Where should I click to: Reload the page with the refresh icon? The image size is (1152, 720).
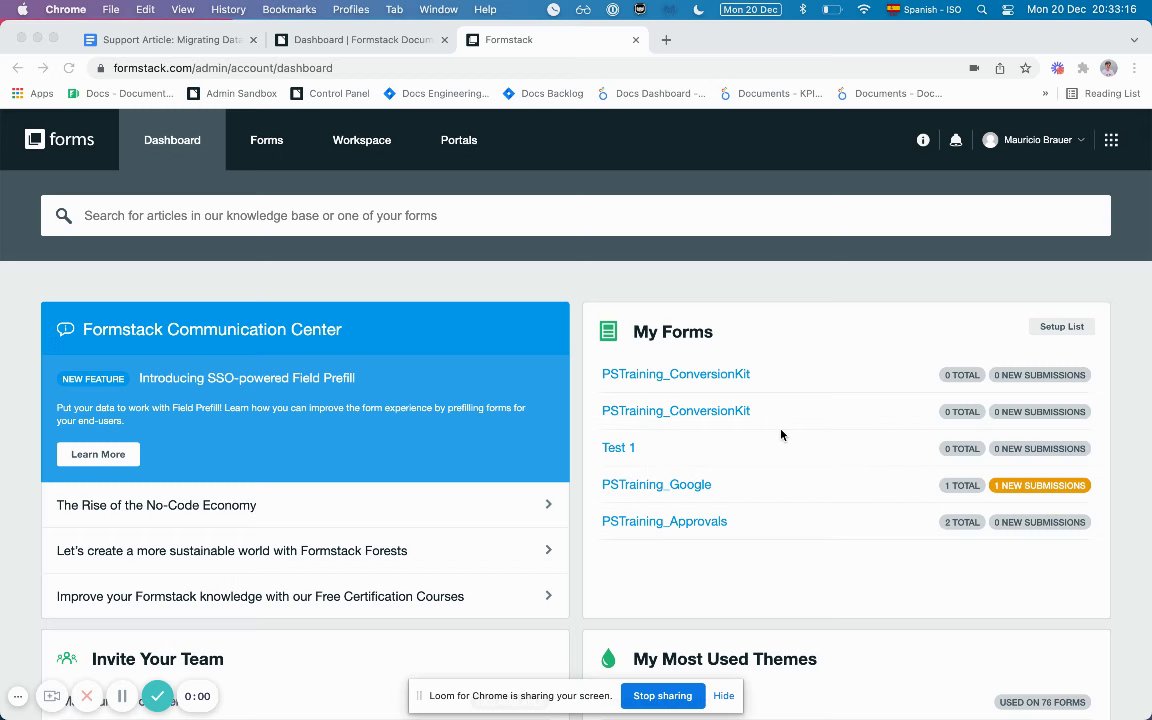[69, 68]
